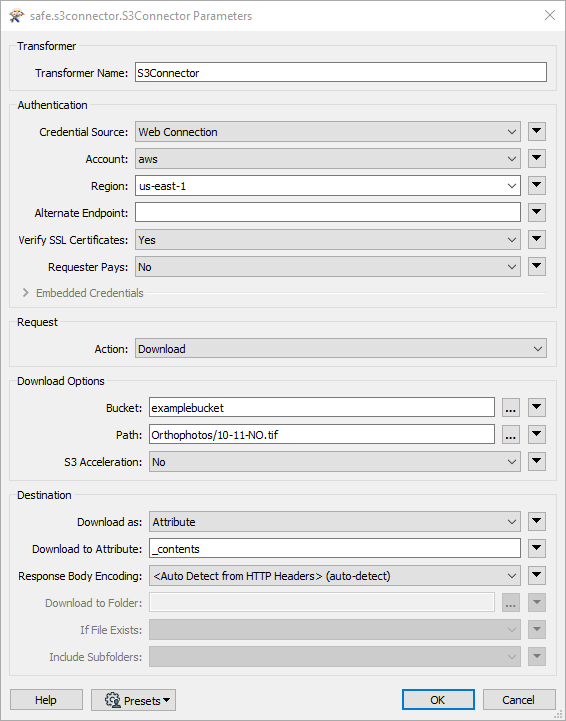
Task: Click the Cancel button
Action: 519,700
